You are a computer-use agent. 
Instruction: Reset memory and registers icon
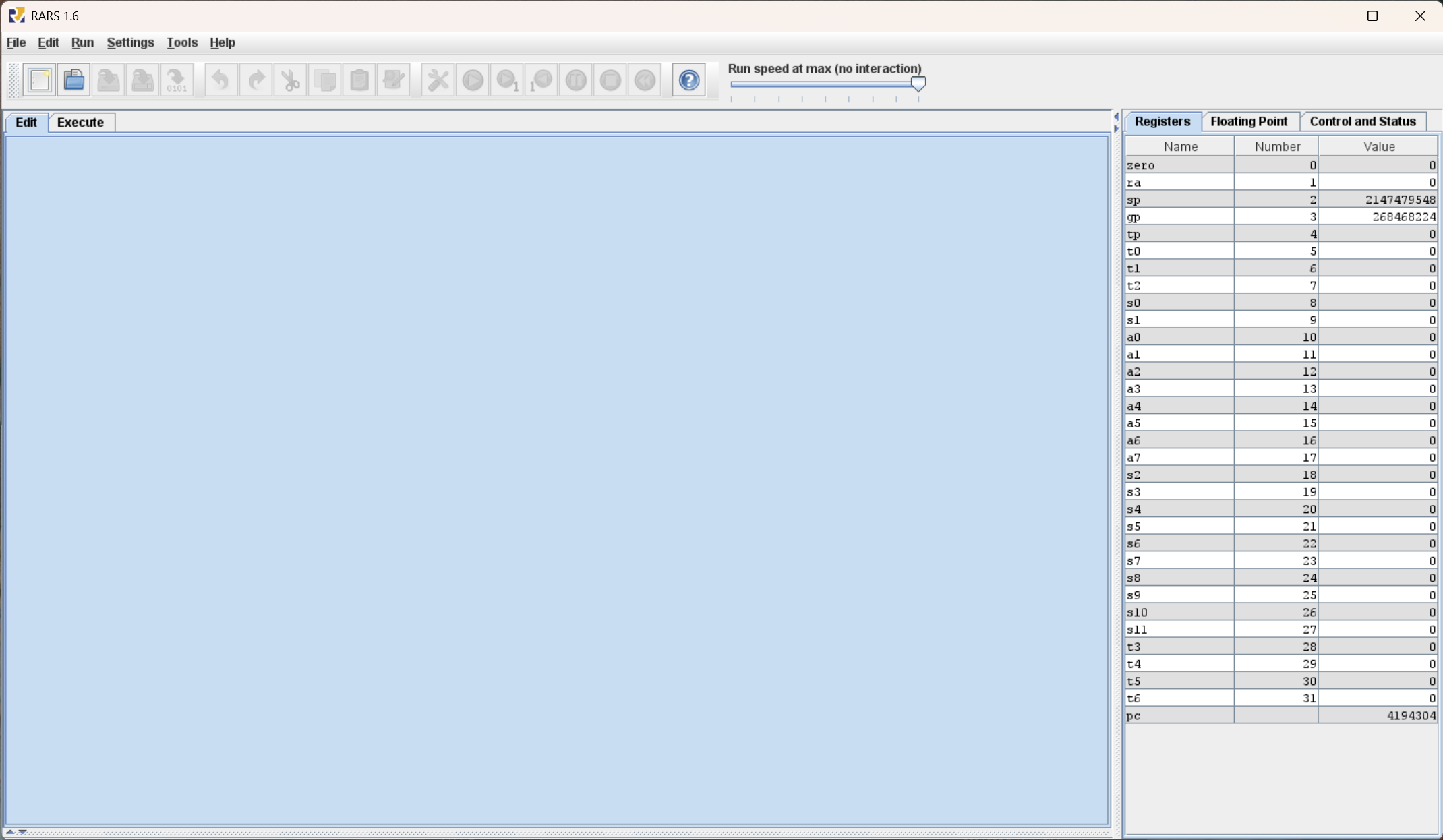click(645, 80)
